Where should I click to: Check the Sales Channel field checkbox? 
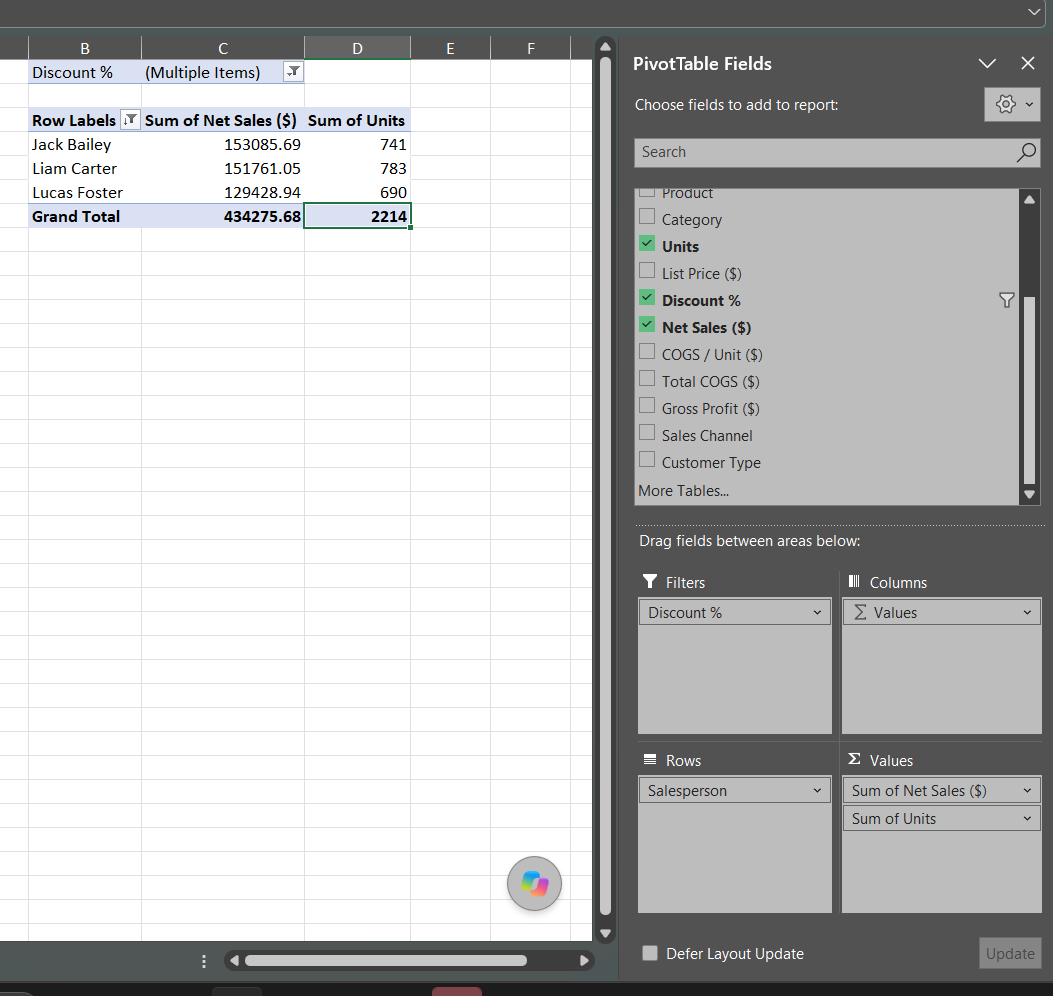647,433
